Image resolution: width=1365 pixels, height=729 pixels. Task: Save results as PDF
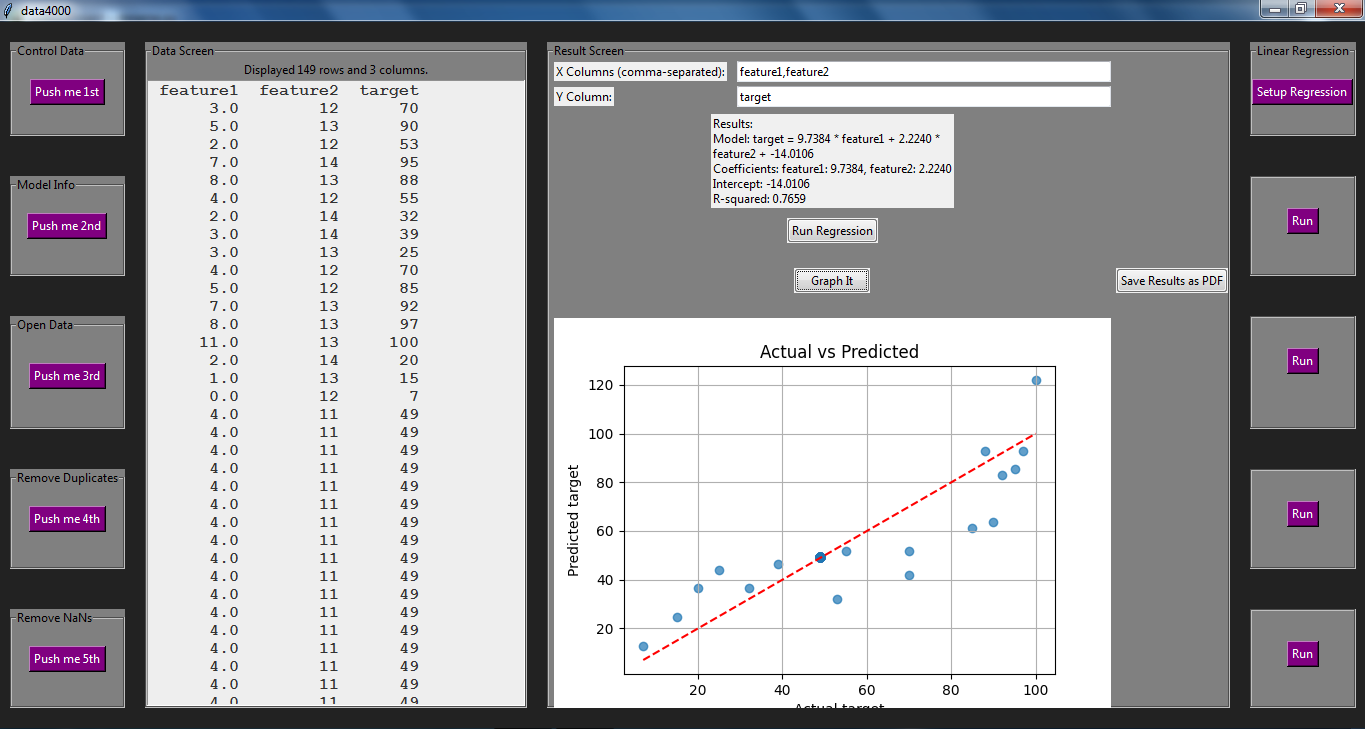[x=1172, y=281]
